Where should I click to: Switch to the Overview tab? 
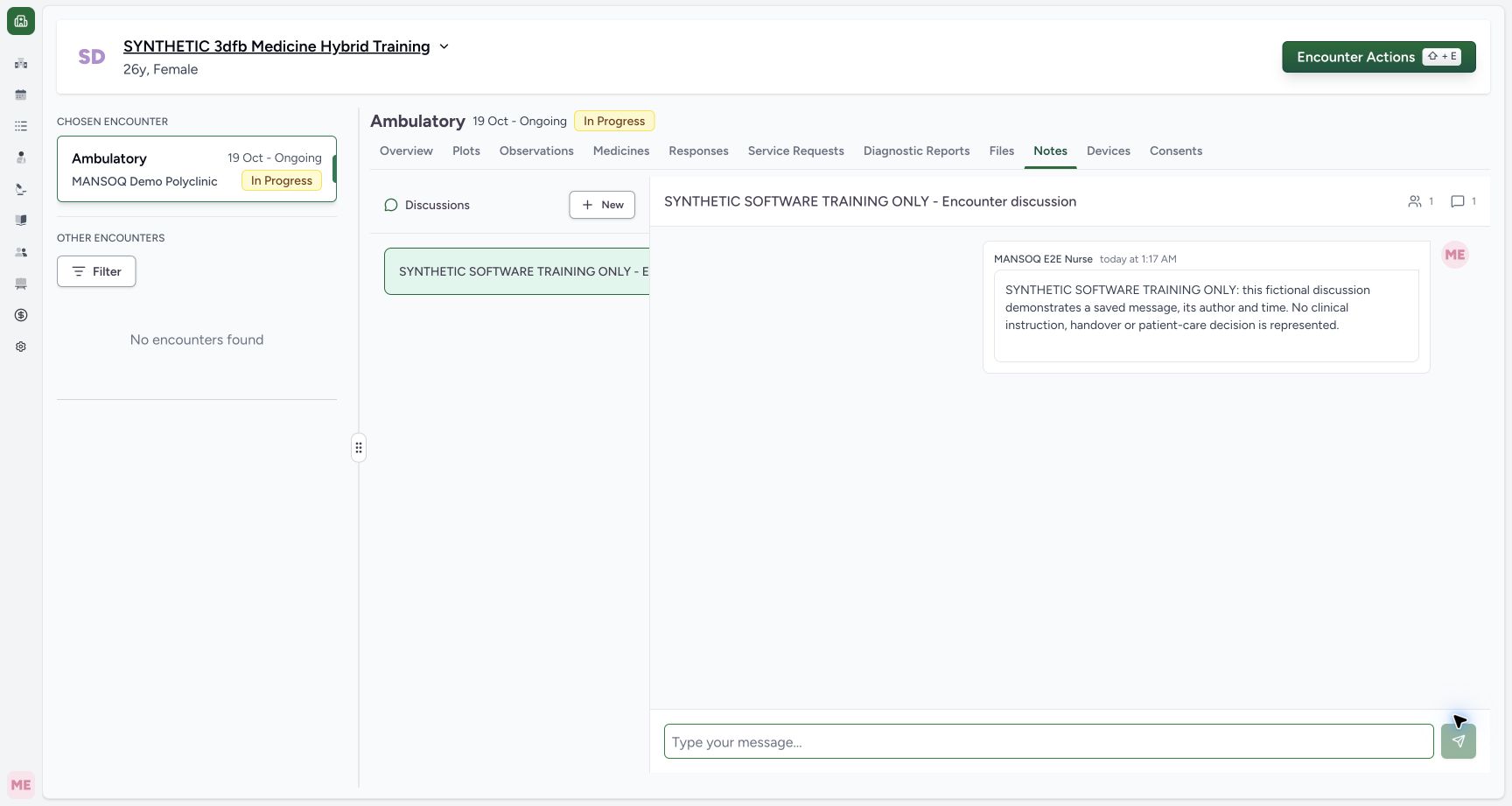click(x=406, y=151)
